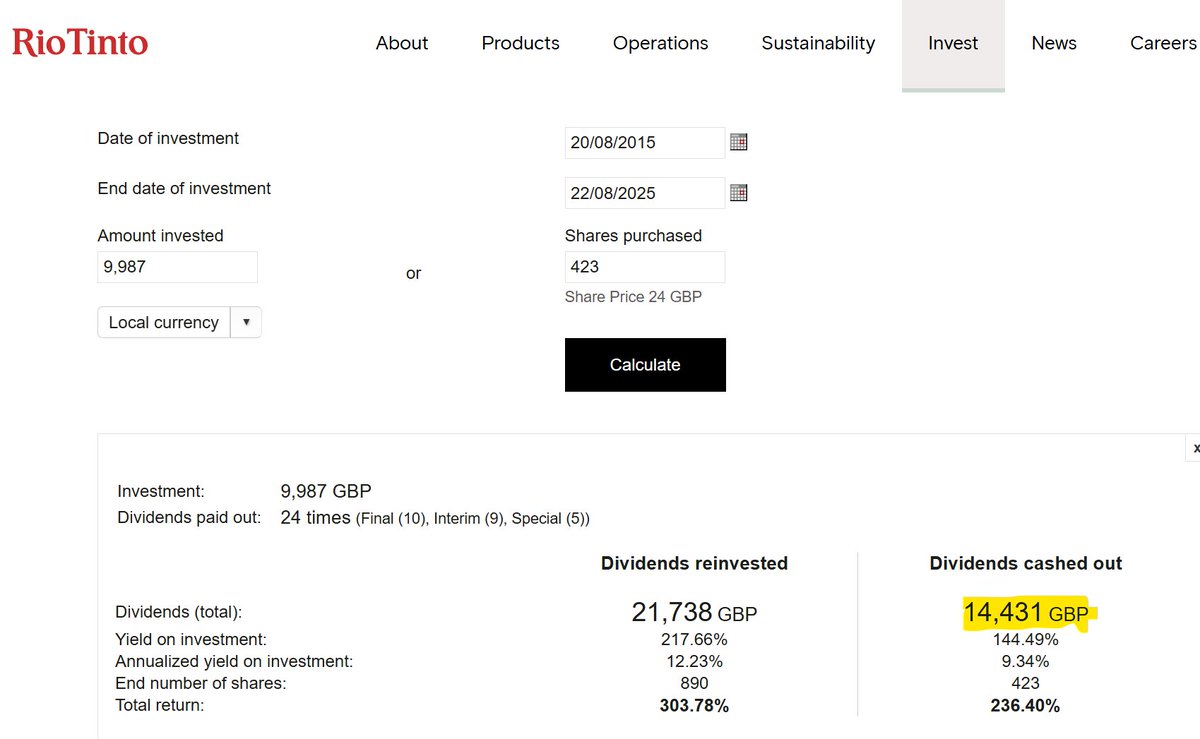Viewport: 1200px width, 739px height.
Task: Click the Amount invested field showing 9,987
Action: click(177, 267)
